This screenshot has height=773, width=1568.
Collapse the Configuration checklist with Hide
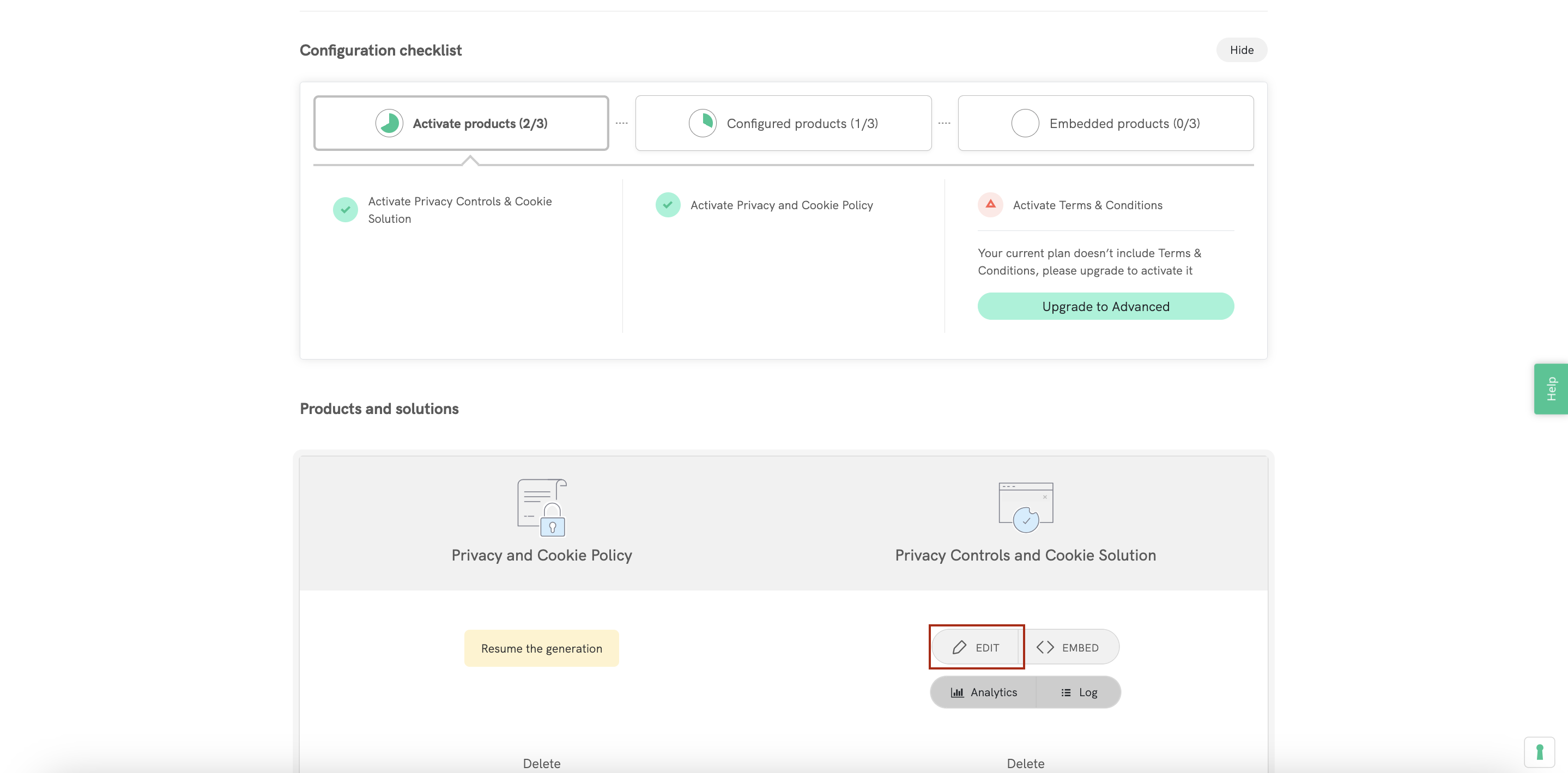[x=1241, y=50]
